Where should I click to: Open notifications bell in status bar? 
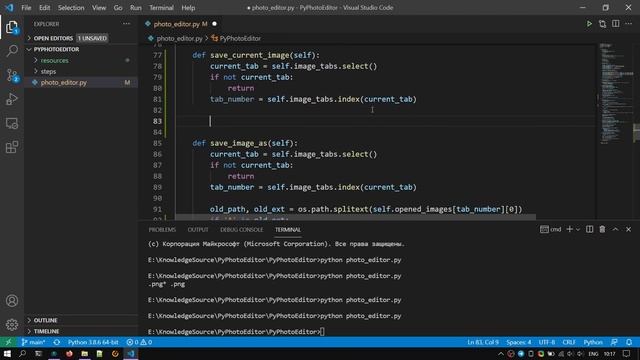(x=629, y=342)
